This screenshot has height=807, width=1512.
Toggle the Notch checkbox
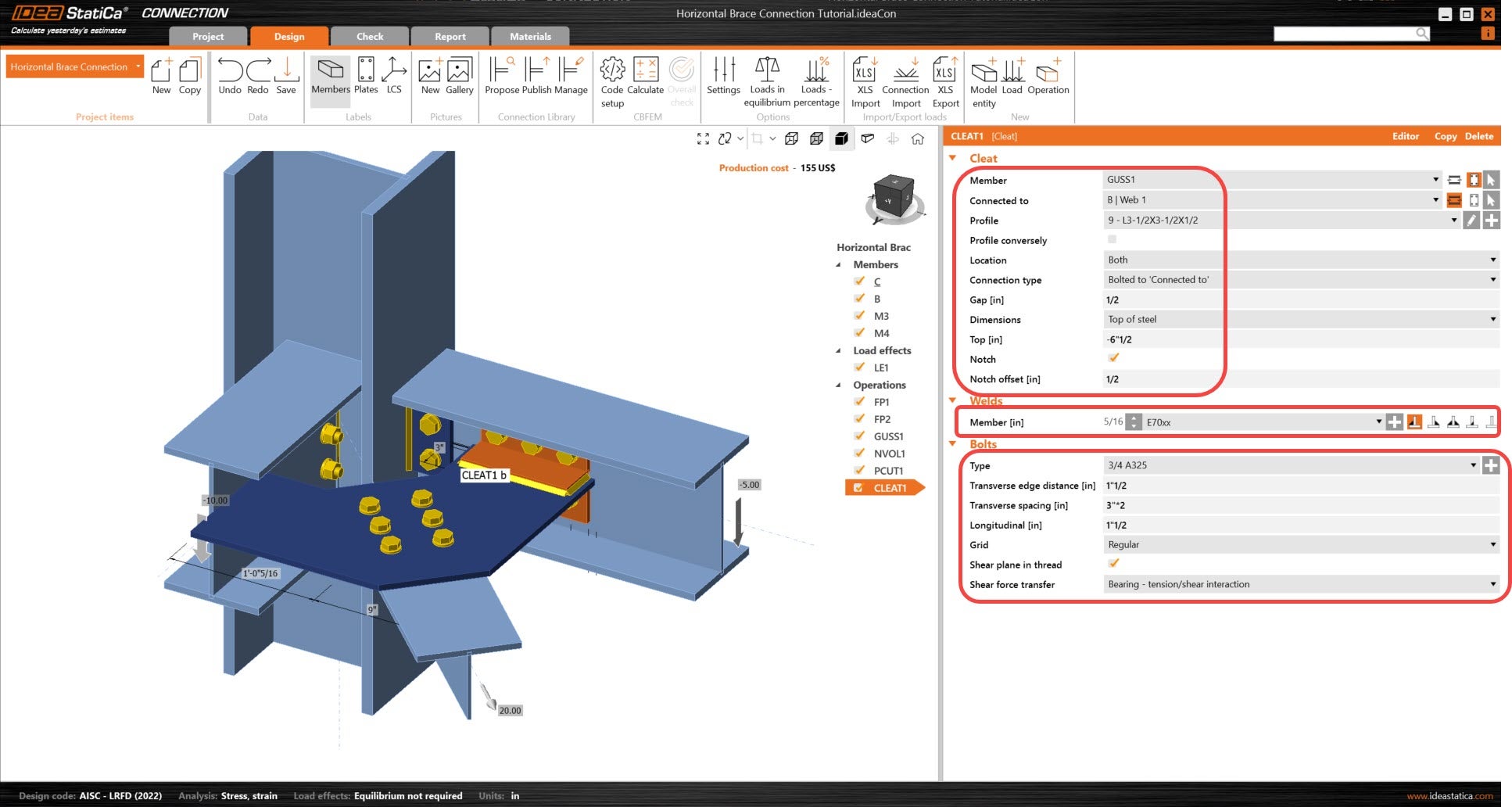[1113, 358]
